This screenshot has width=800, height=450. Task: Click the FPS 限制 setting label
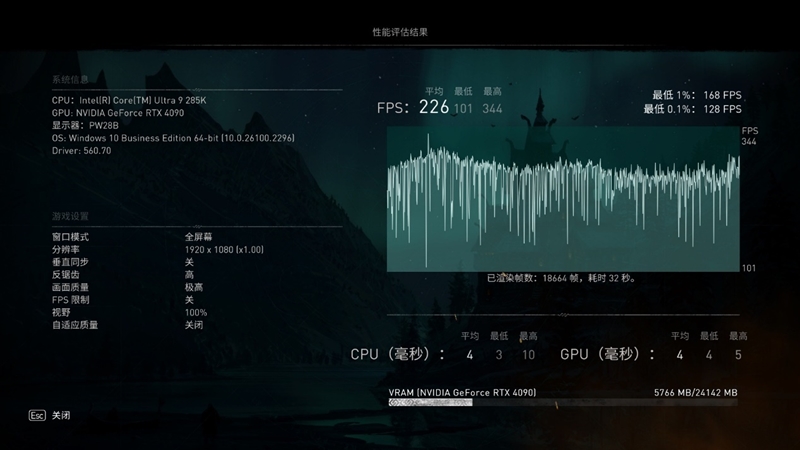tap(70, 300)
